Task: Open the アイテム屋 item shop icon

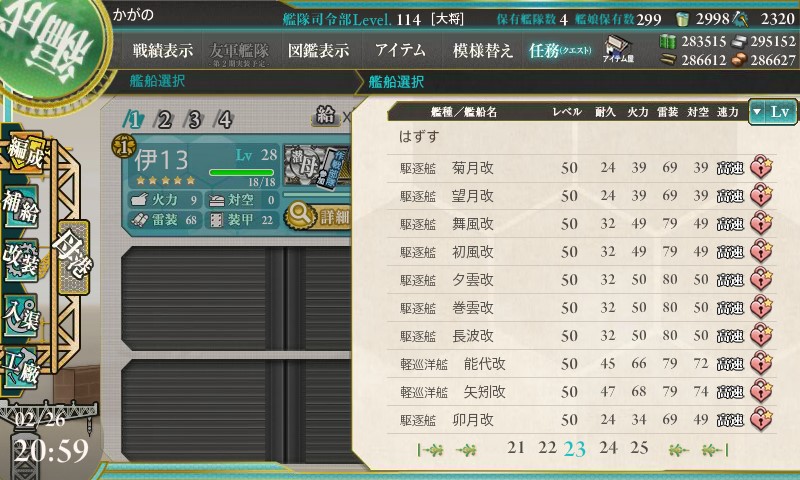Action: [617, 49]
